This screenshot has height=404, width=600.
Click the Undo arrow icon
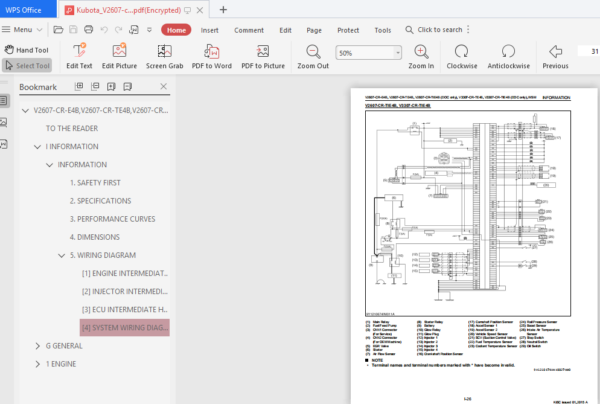[x=104, y=29]
